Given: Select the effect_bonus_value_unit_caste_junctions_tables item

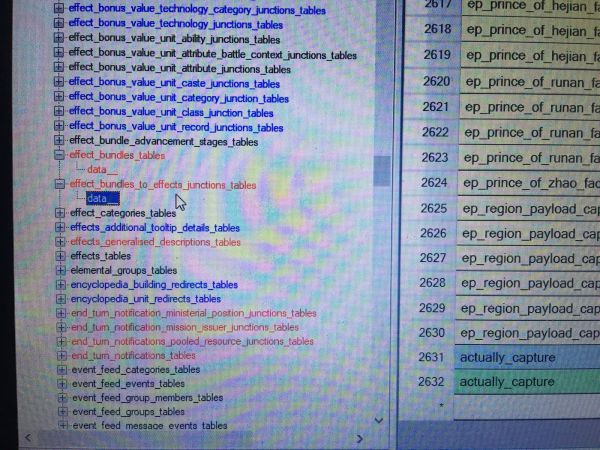Looking at the screenshot, I should (x=174, y=84).
